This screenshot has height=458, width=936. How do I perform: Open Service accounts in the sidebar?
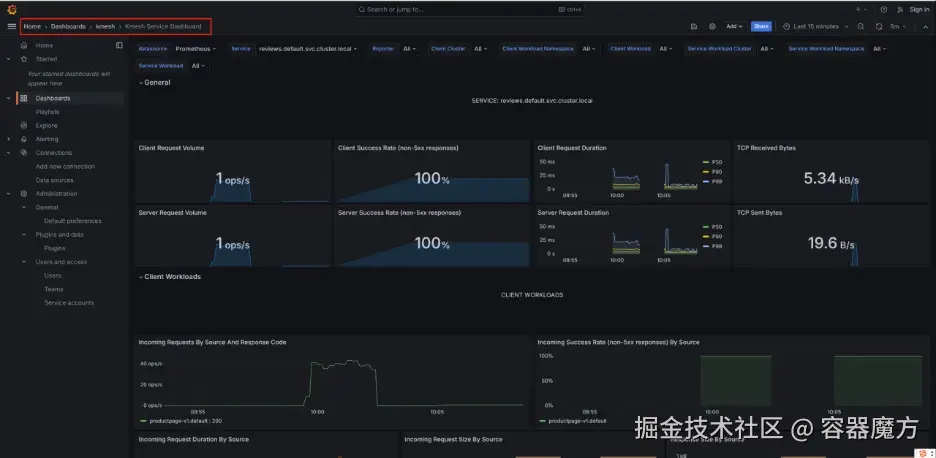pos(69,303)
